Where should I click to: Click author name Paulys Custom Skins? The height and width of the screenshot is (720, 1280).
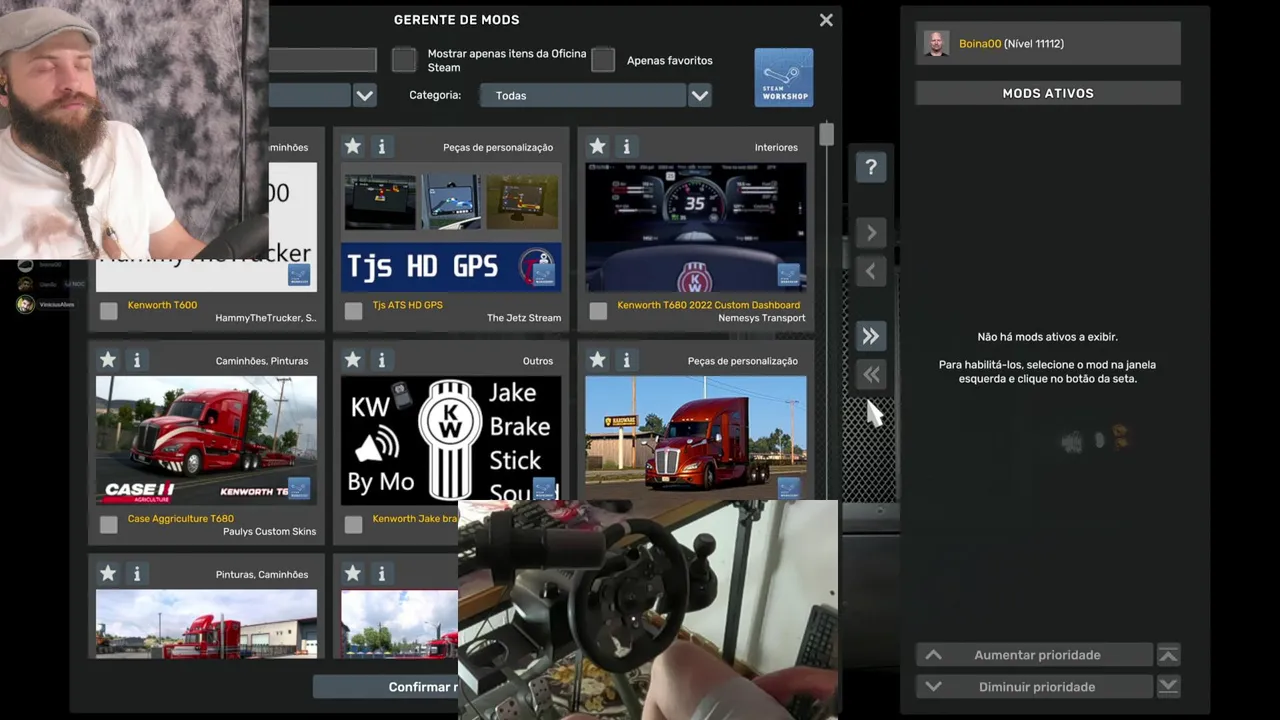pos(270,532)
